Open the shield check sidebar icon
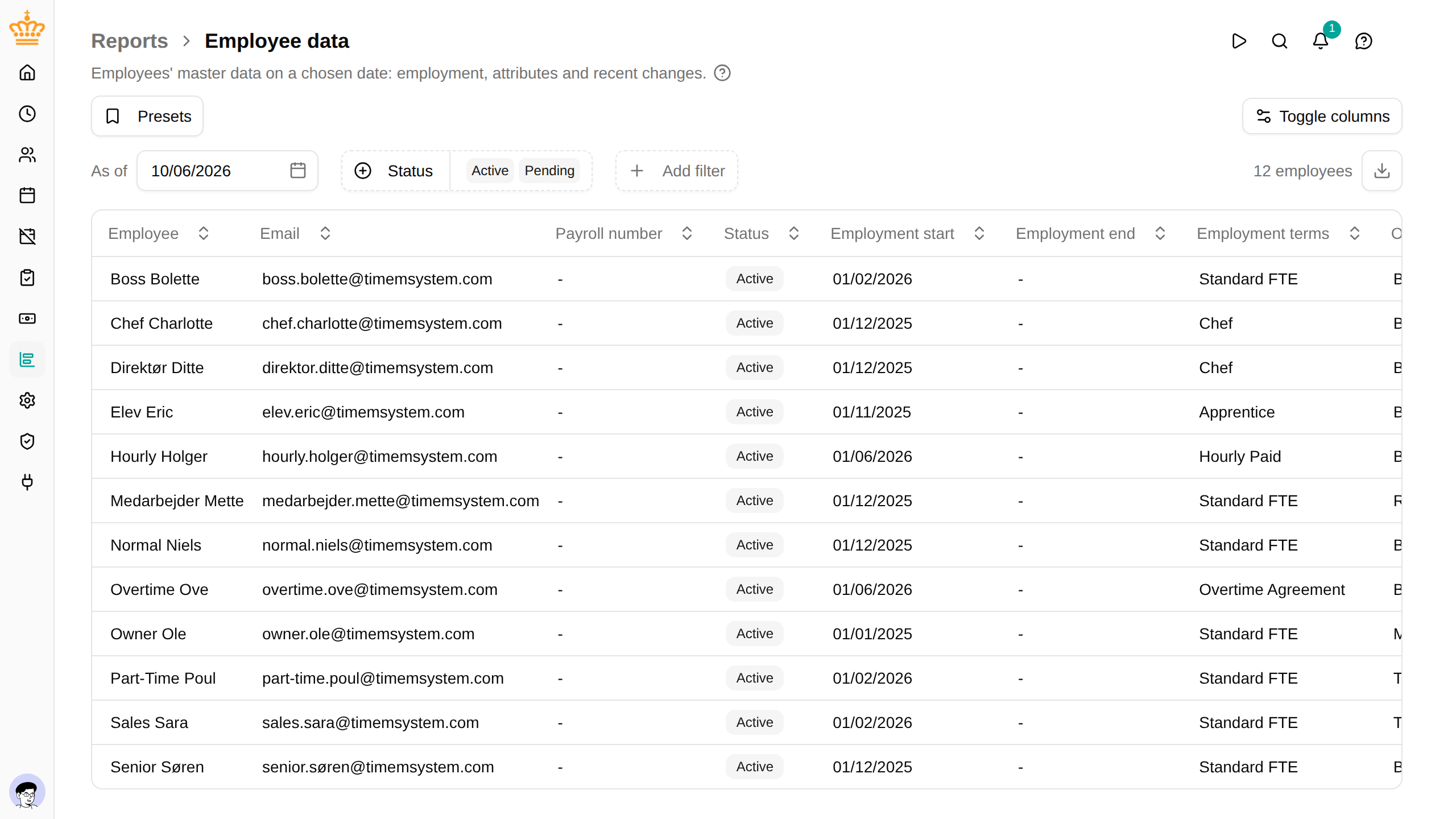This screenshot has height=819, width=1456. point(27,441)
